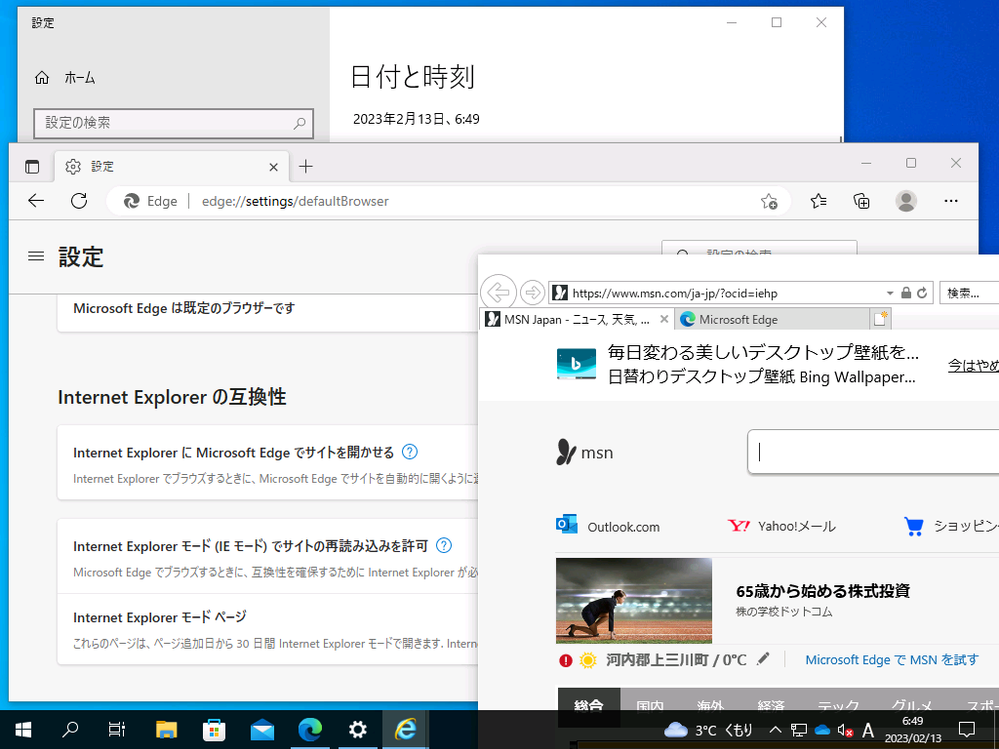Viewport: 999px width, 749px height.
Task: Open Edge Collections icon
Action: pos(861,201)
